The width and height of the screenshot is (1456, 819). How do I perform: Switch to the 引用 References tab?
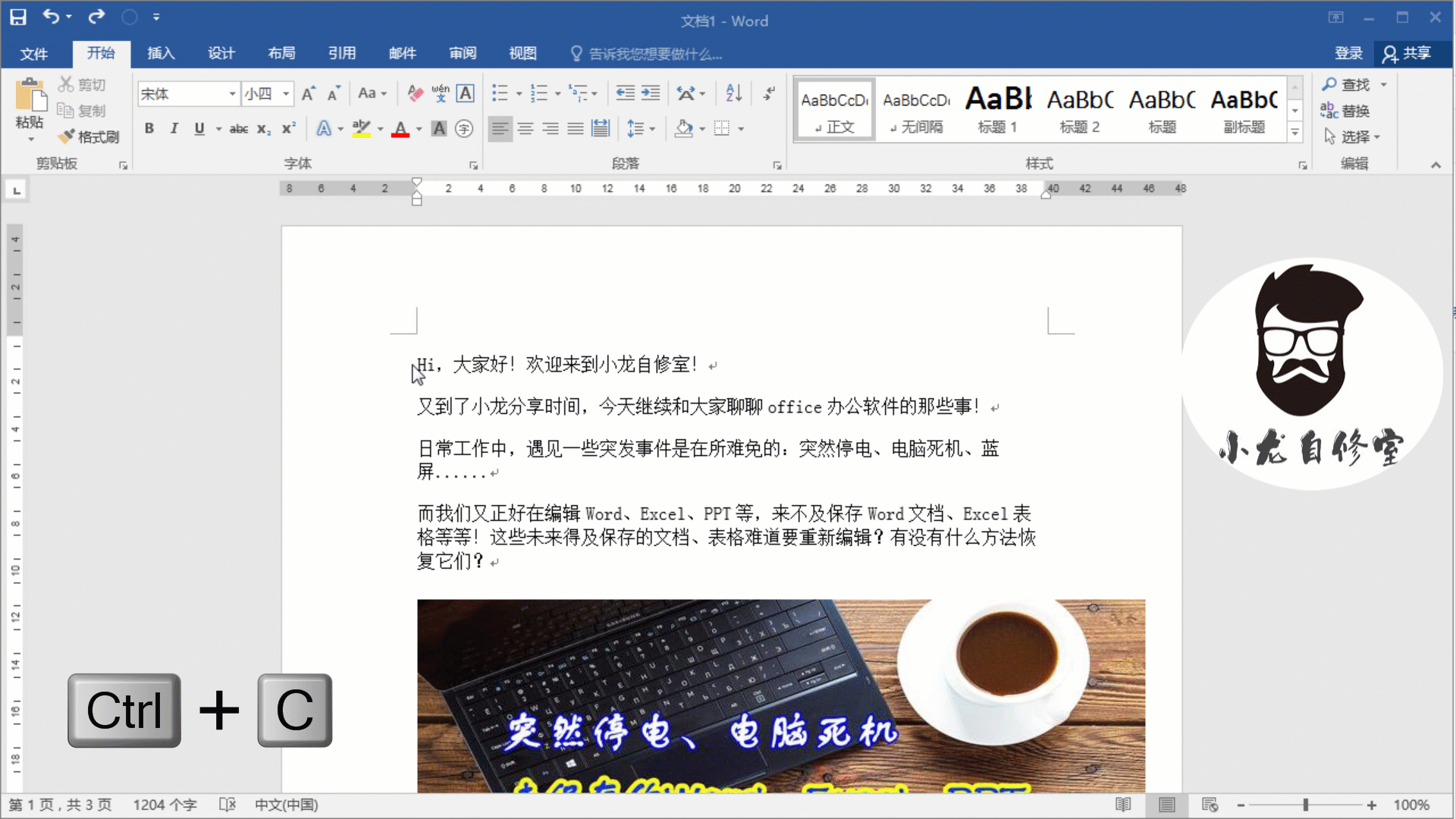click(x=342, y=53)
